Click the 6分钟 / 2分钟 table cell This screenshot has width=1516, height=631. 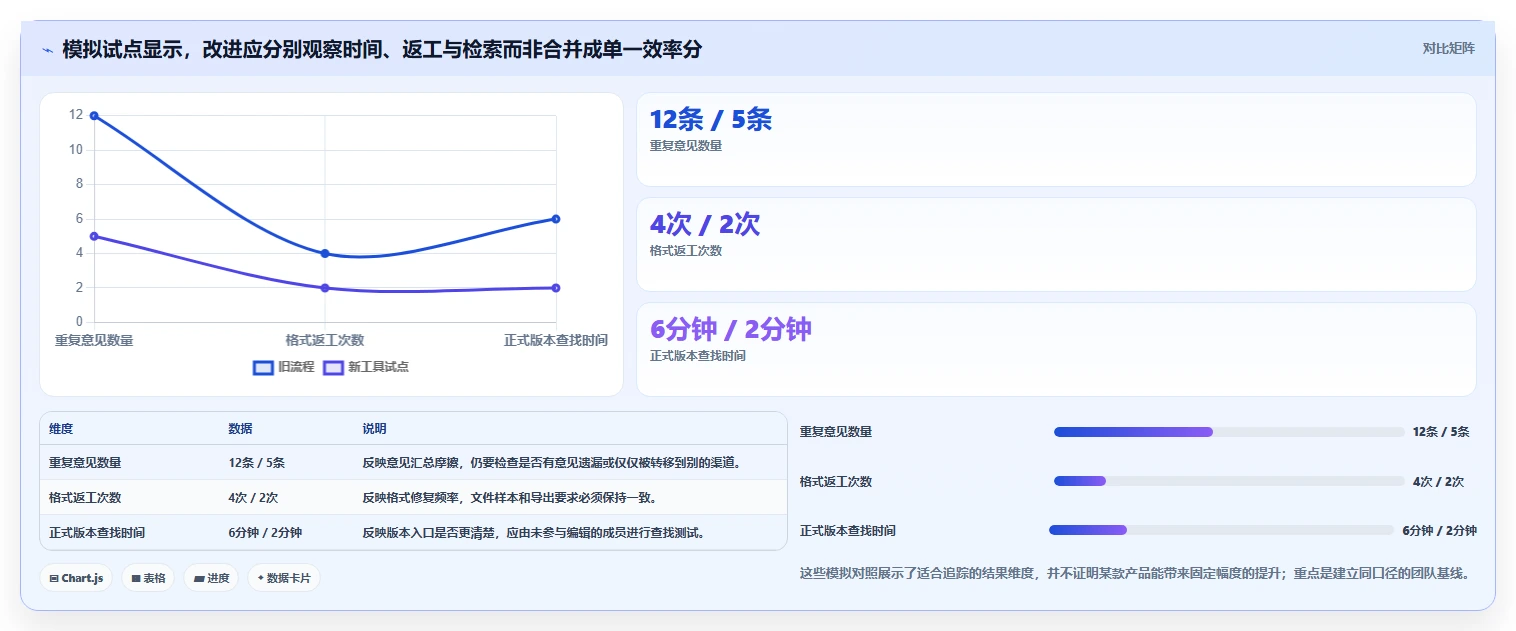coord(265,533)
